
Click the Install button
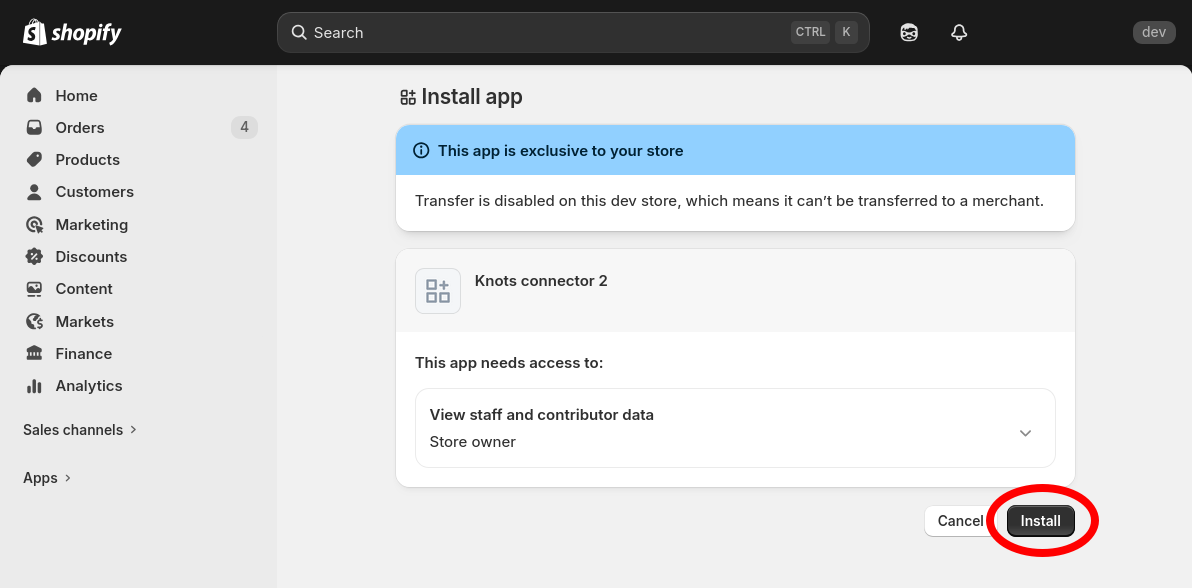click(x=1040, y=521)
